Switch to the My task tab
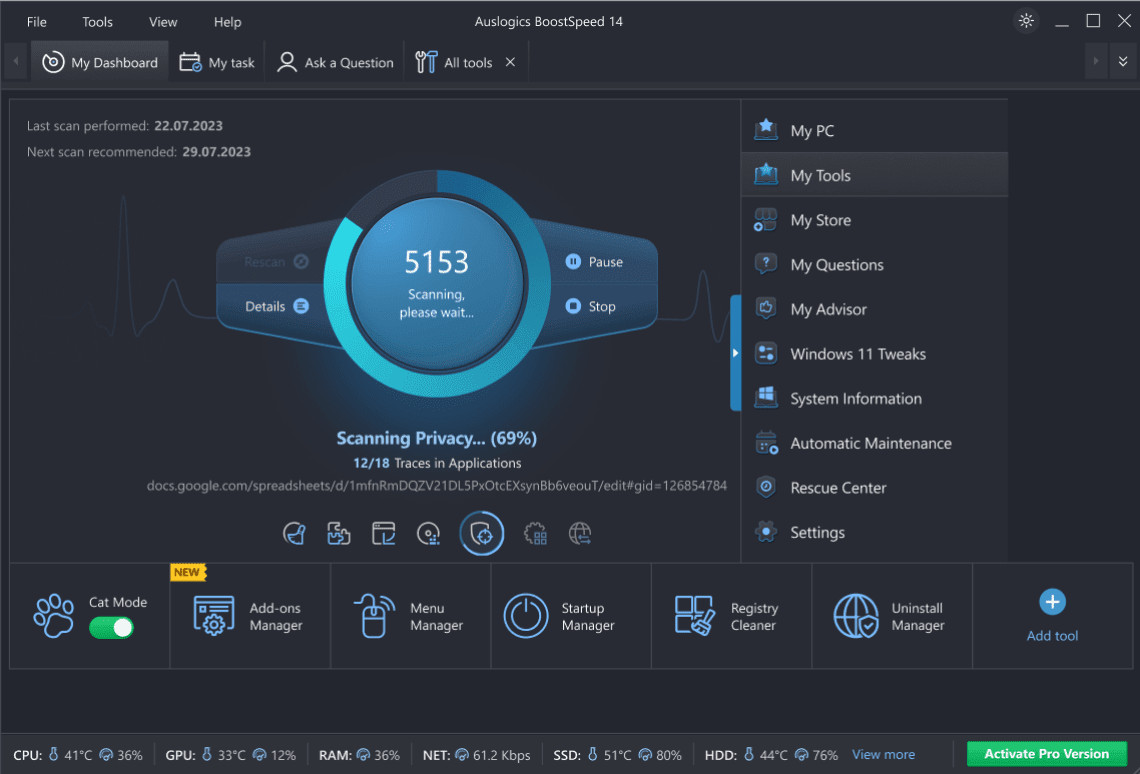 pyautogui.click(x=217, y=63)
